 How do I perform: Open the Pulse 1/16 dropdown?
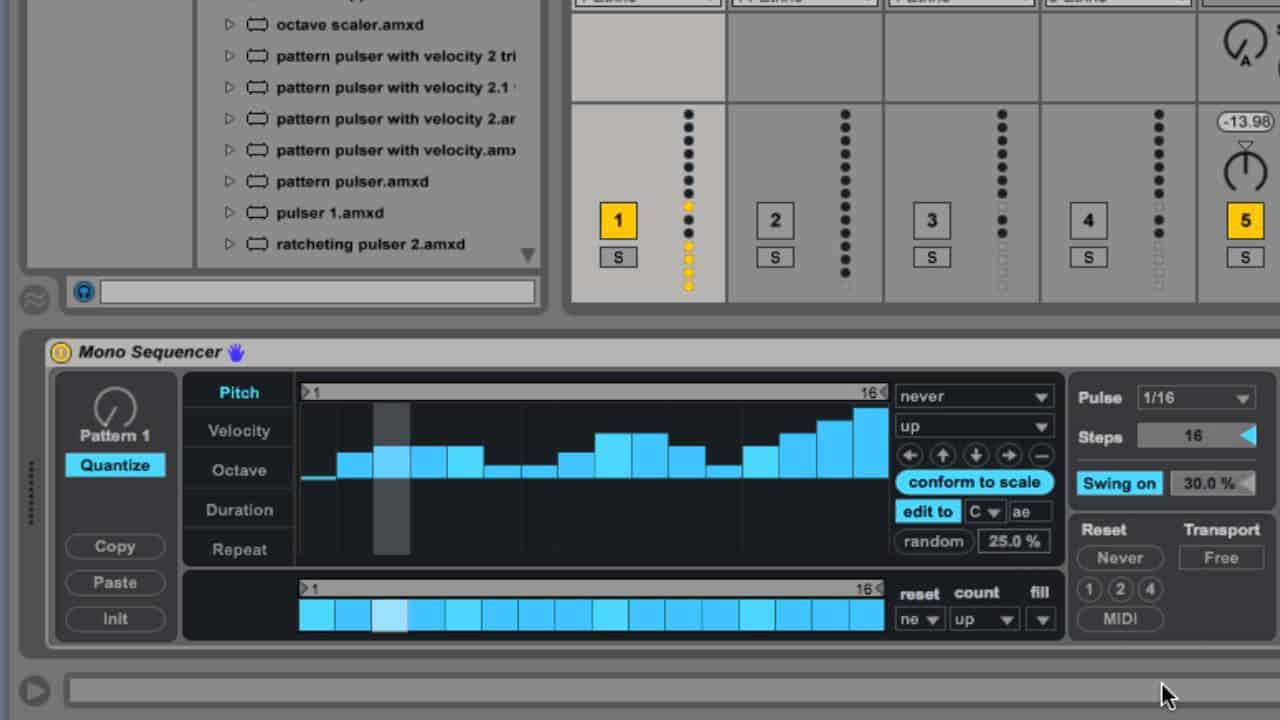point(1196,398)
